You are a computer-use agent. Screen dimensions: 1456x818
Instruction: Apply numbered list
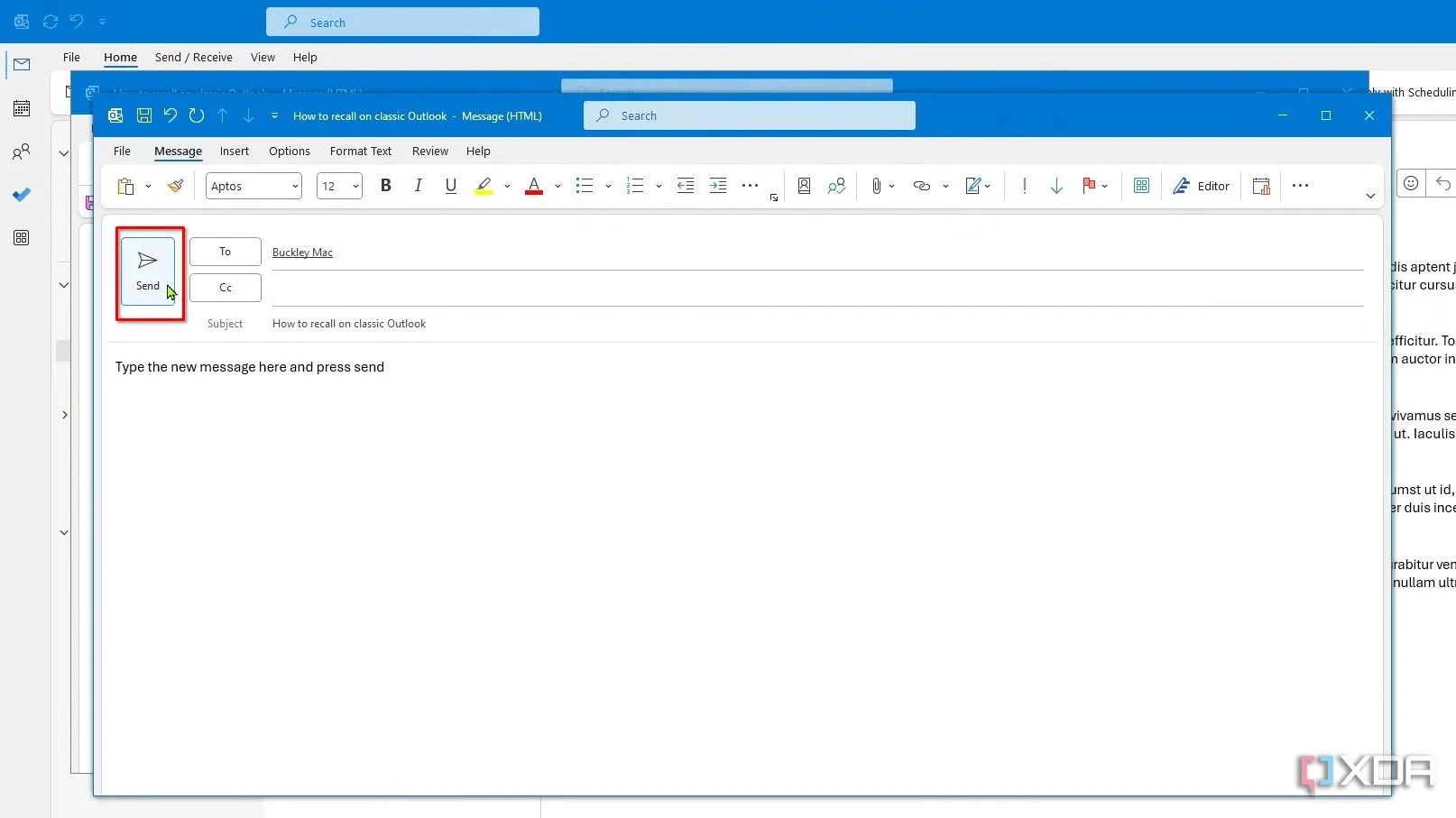[x=635, y=186]
